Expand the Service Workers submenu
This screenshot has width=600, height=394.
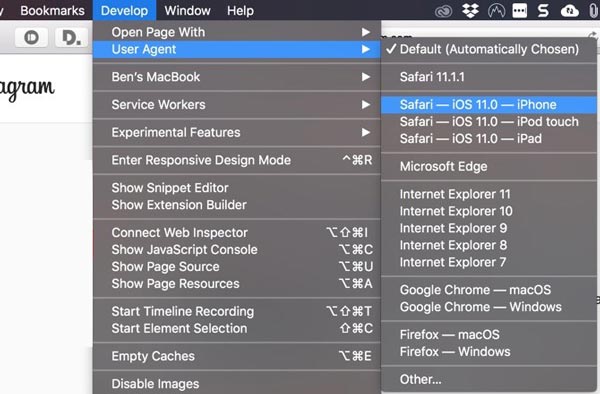pyautogui.click(x=237, y=104)
